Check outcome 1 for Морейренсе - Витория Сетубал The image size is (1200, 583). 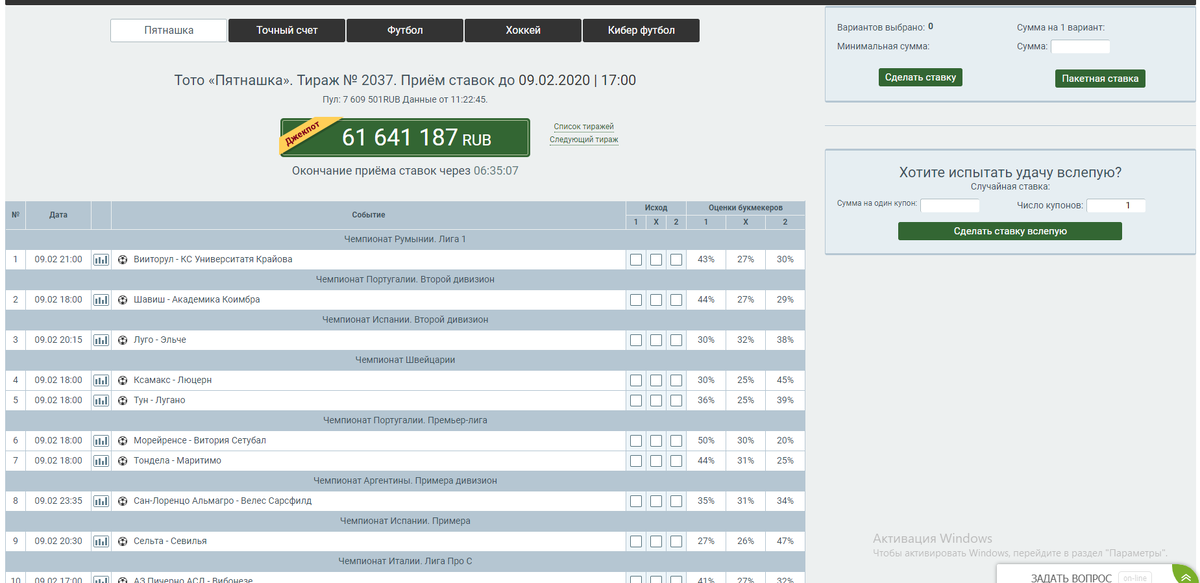click(636, 441)
